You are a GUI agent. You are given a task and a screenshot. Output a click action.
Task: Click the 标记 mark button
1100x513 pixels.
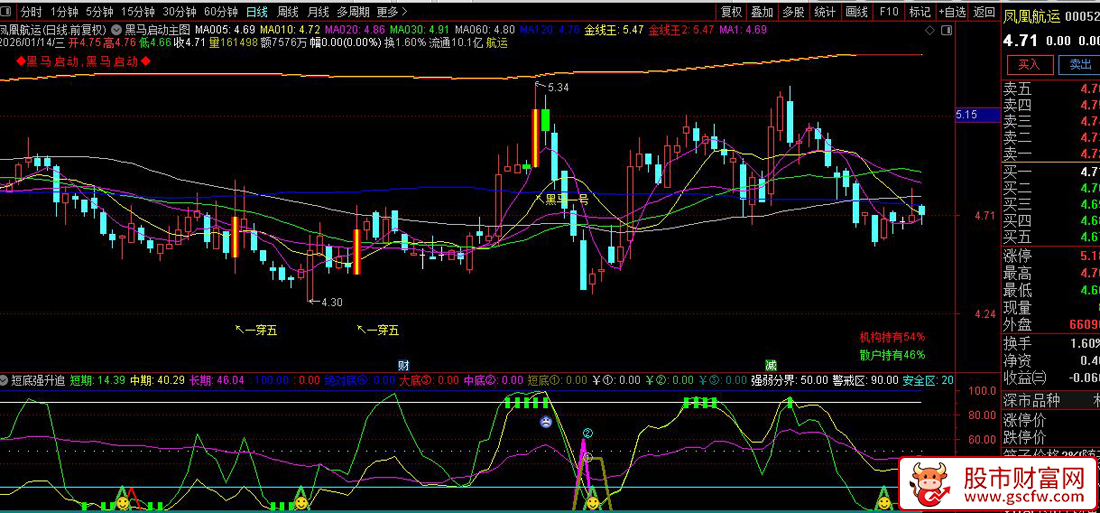920,12
